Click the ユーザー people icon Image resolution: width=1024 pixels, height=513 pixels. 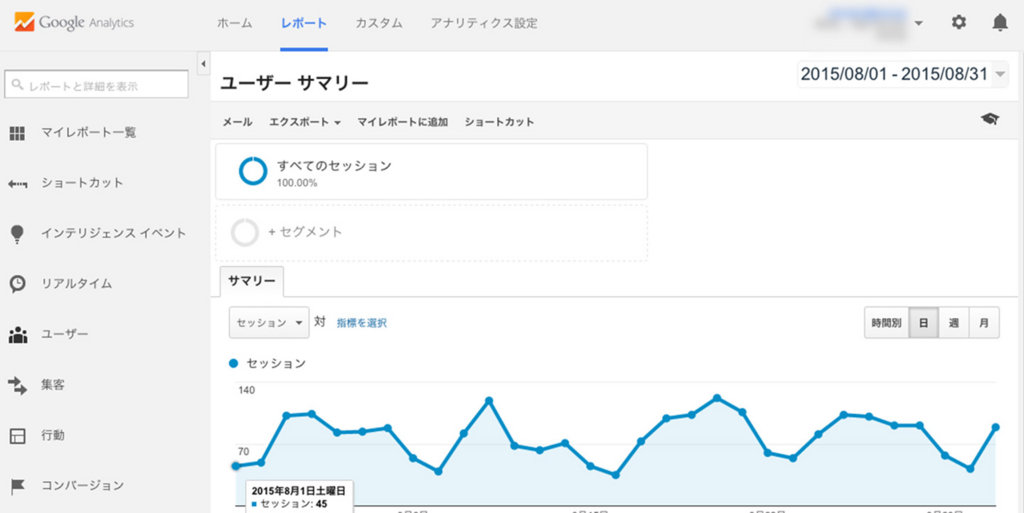18,335
